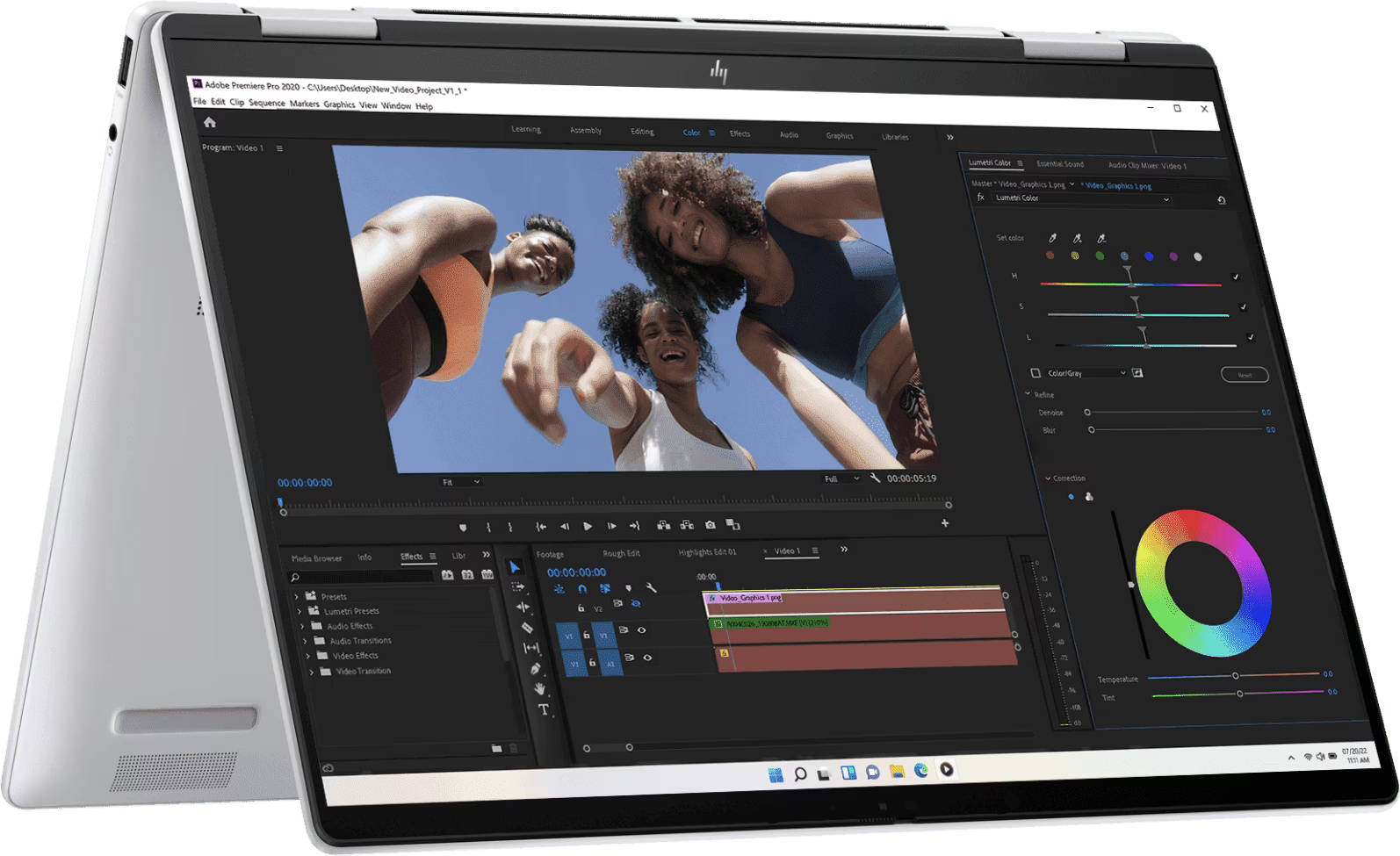Adjust the Denoise slider handle
Viewport: 1400px width, 856px height.
point(1087,413)
